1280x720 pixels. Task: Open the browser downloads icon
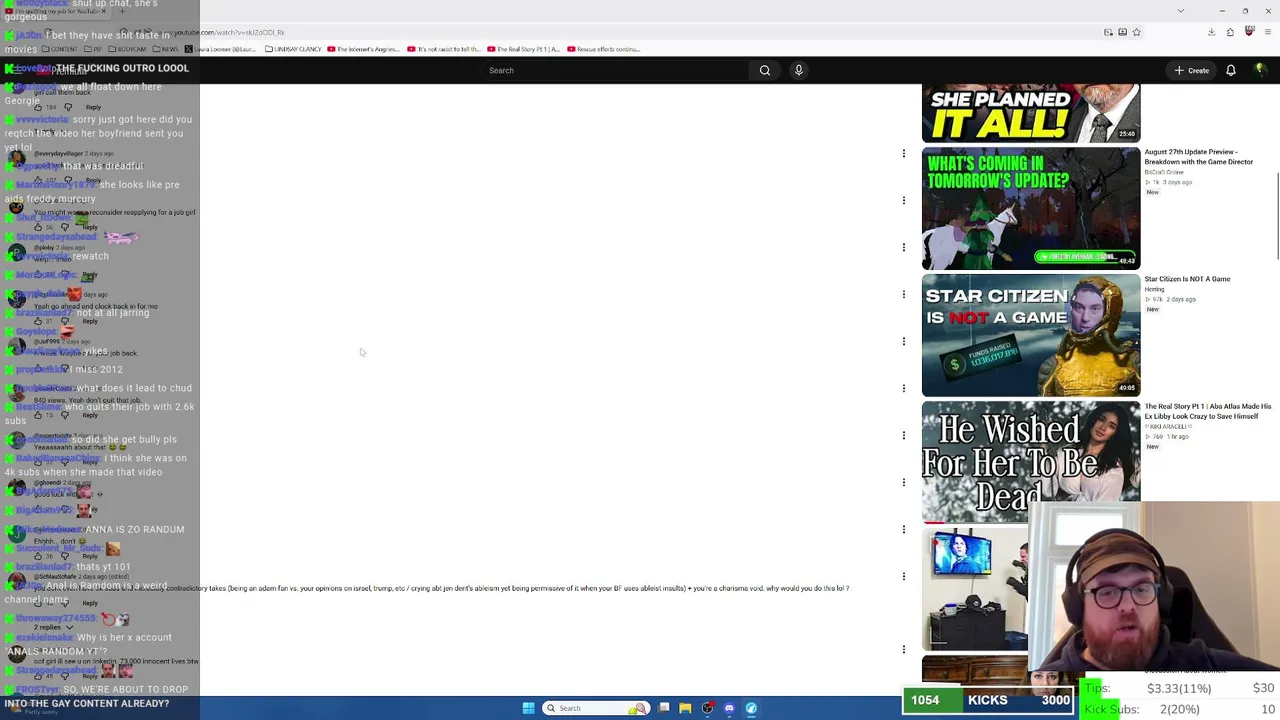1211,32
